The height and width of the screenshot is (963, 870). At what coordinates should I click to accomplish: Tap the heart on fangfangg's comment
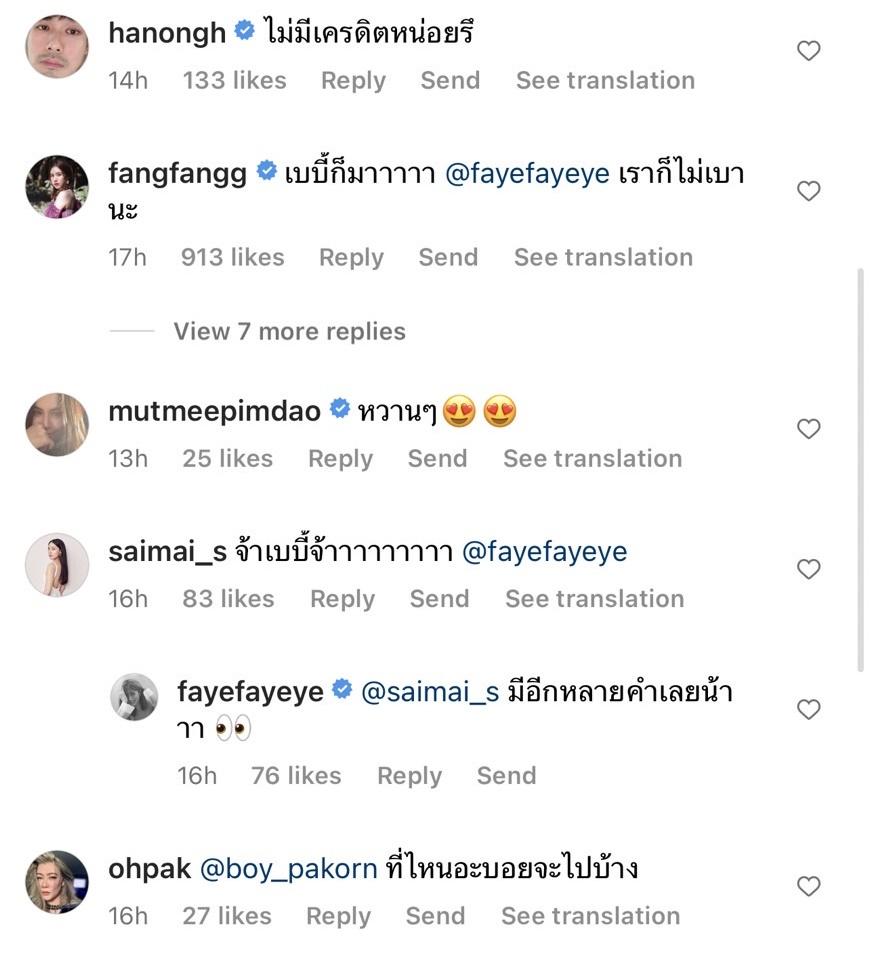(x=808, y=191)
